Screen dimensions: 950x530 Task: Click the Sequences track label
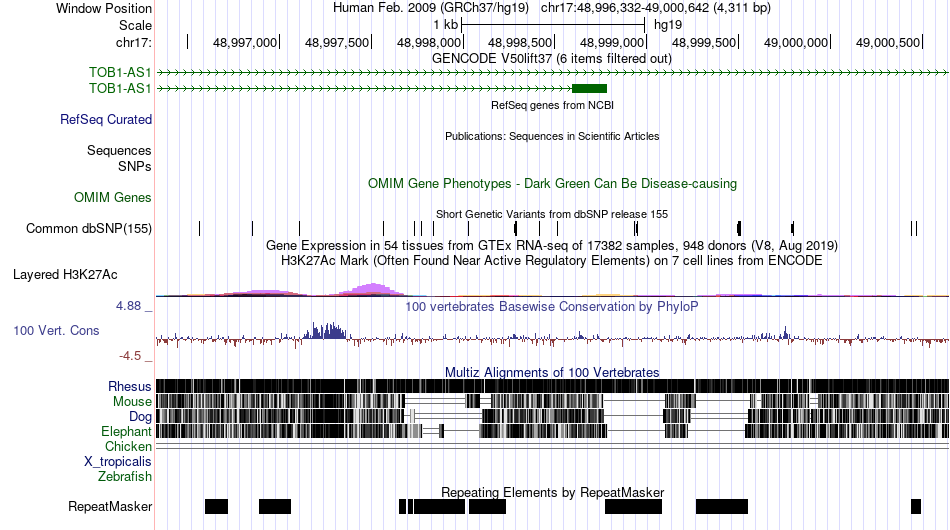[x=119, y=150]
